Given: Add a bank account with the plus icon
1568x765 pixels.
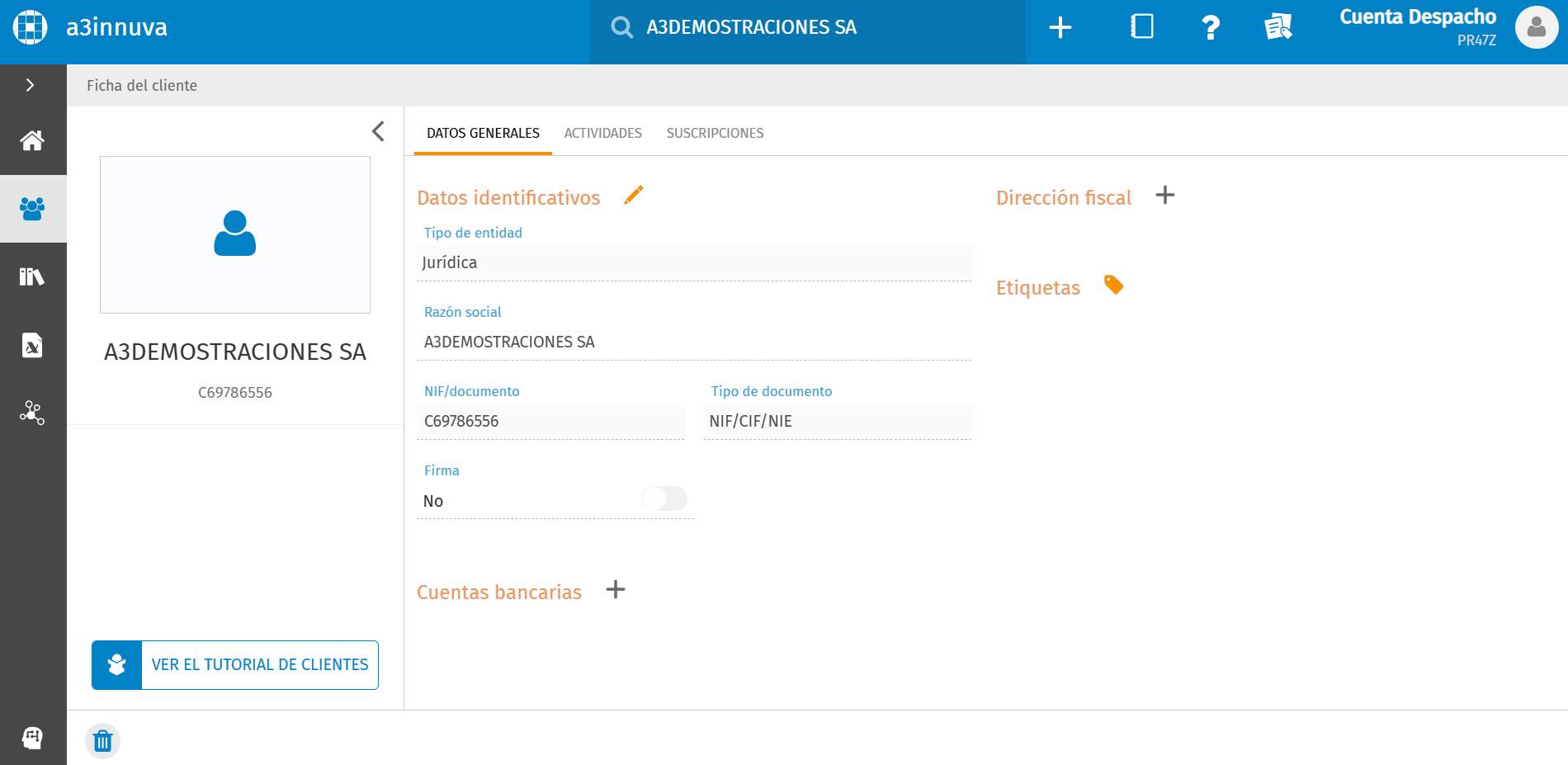Looking at the screenshot, I should point(616,589).
